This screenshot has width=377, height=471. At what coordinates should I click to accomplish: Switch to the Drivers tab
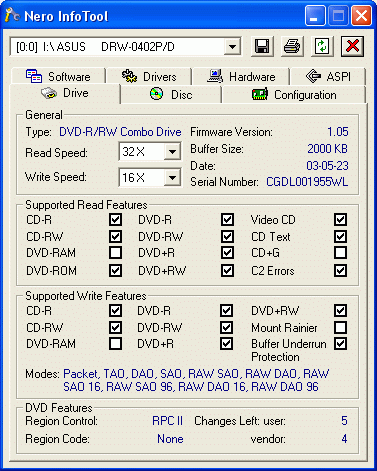point(149,76)
